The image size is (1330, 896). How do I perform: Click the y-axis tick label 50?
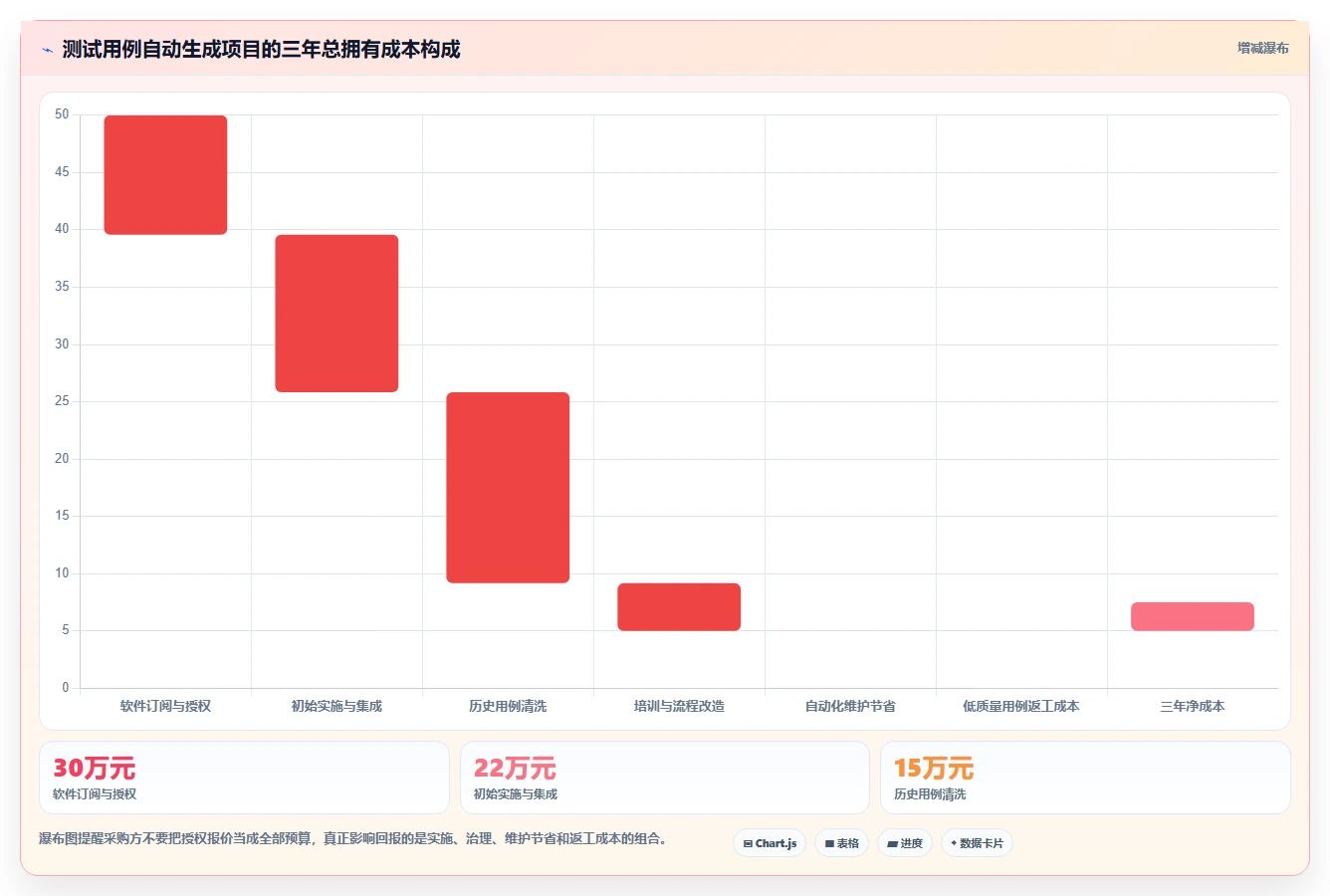coord(63,114)
